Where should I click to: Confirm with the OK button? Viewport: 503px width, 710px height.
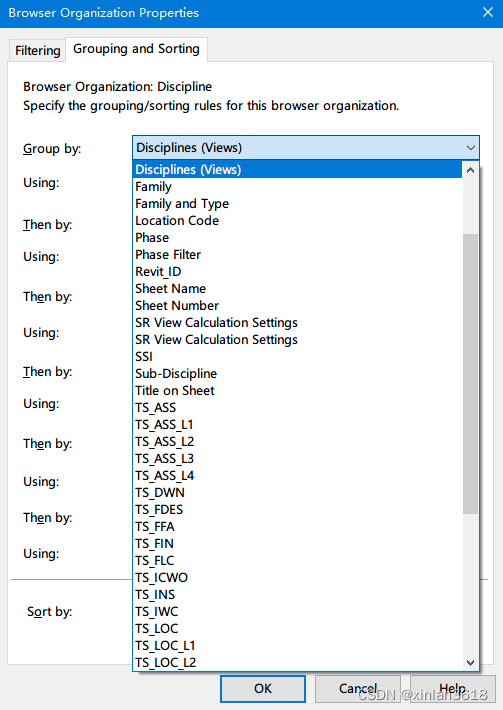click(x=263, y=689)
